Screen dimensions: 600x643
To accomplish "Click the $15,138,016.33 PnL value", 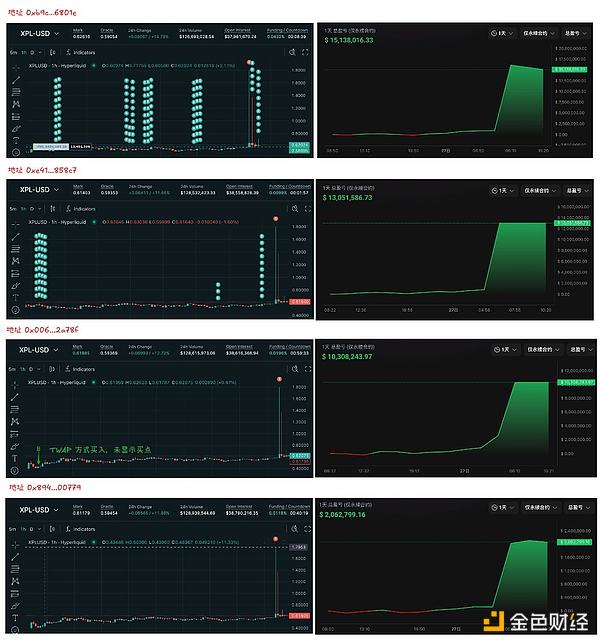I will coord(349,40).
